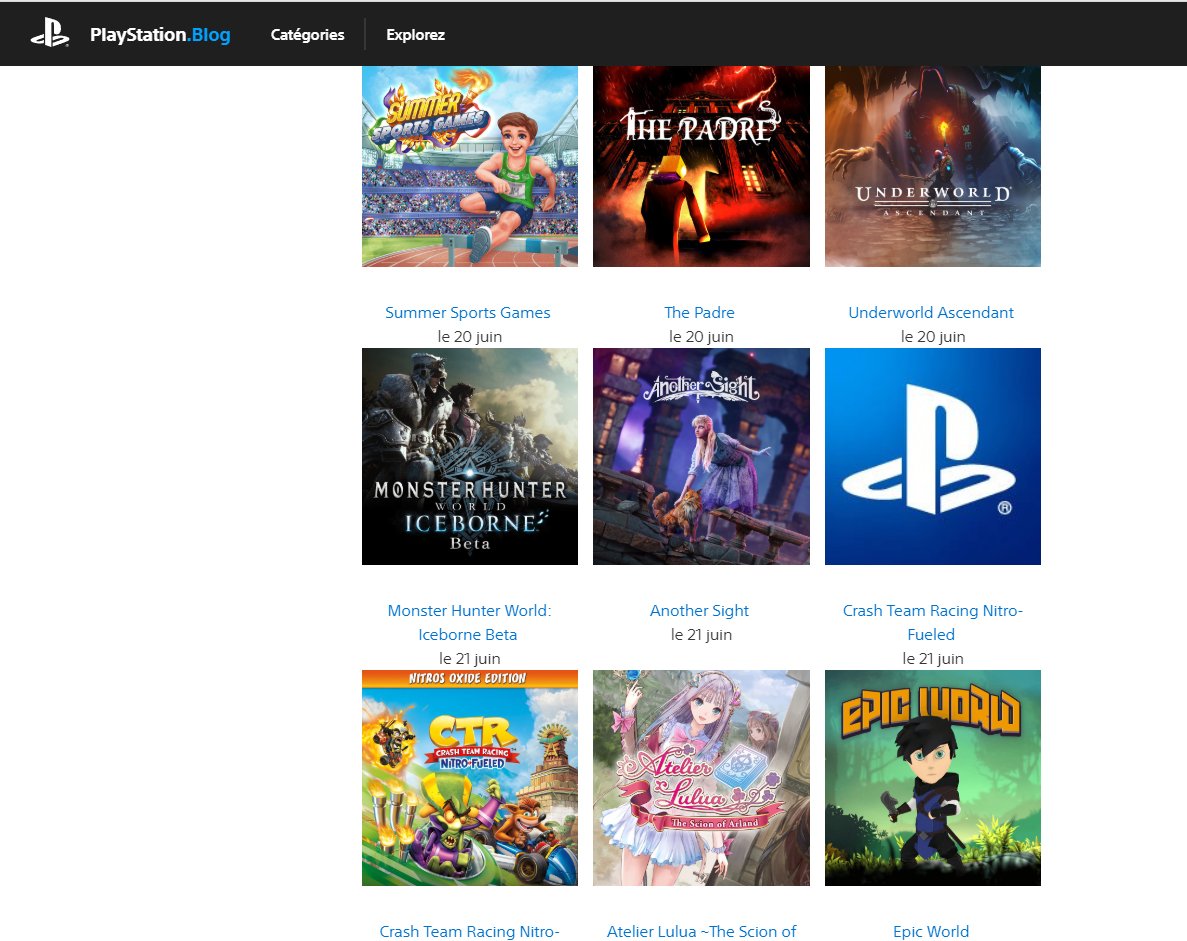Open the Monster Hunter World Iceborne Beta cover
Image resolution: width=1187 pixels, height=941 pixels.
(x=470, y=456)
